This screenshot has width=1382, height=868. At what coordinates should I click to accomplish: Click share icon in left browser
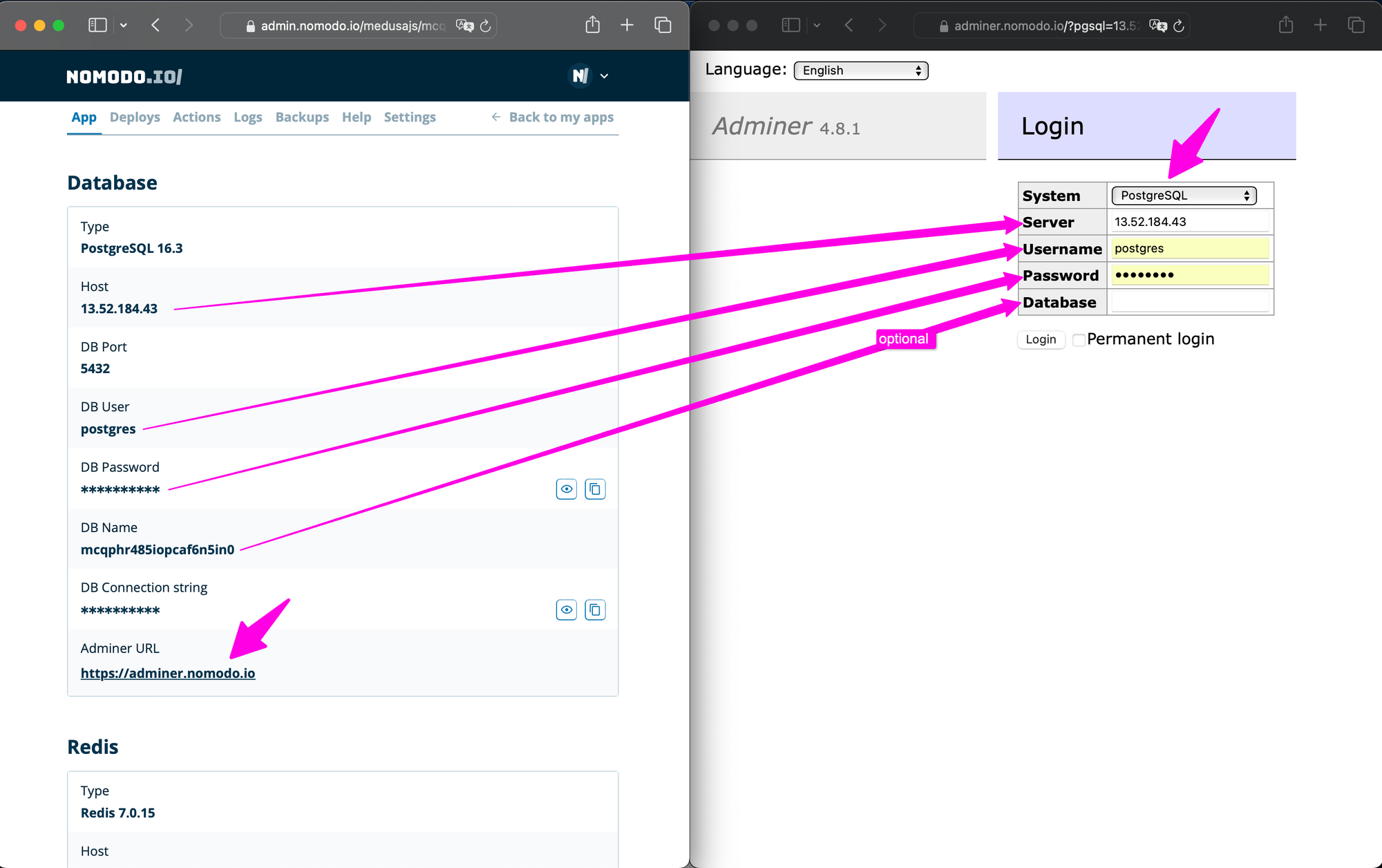click(x=592, y=26)
